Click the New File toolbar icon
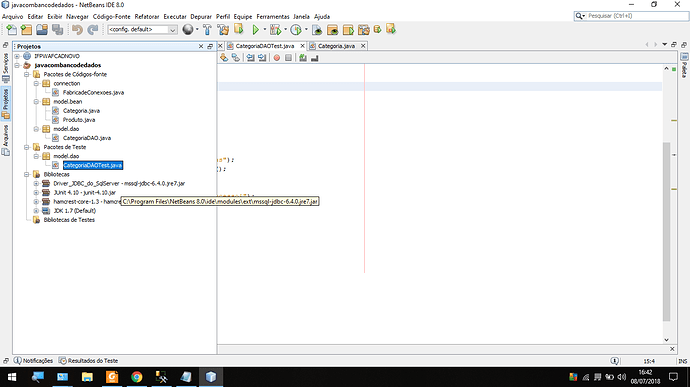This screenshot has width=690, height=387. [11, 29]
